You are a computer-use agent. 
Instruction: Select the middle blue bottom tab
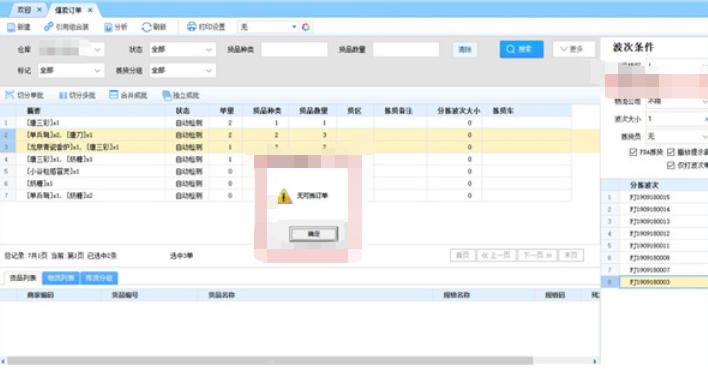point(61,278)
